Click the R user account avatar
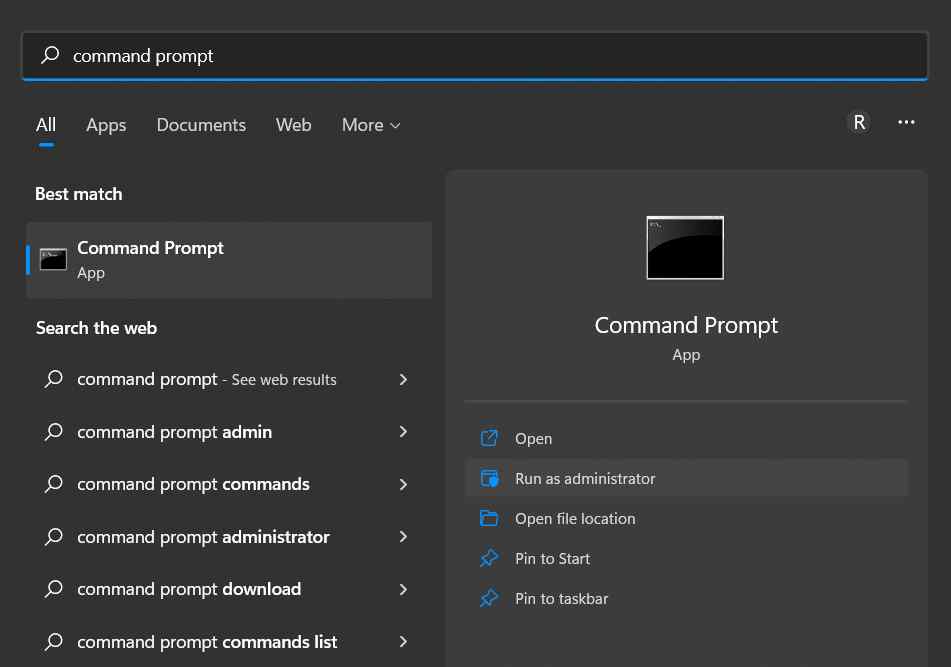Screen dimensions: 951x667 tap(859, 122)
